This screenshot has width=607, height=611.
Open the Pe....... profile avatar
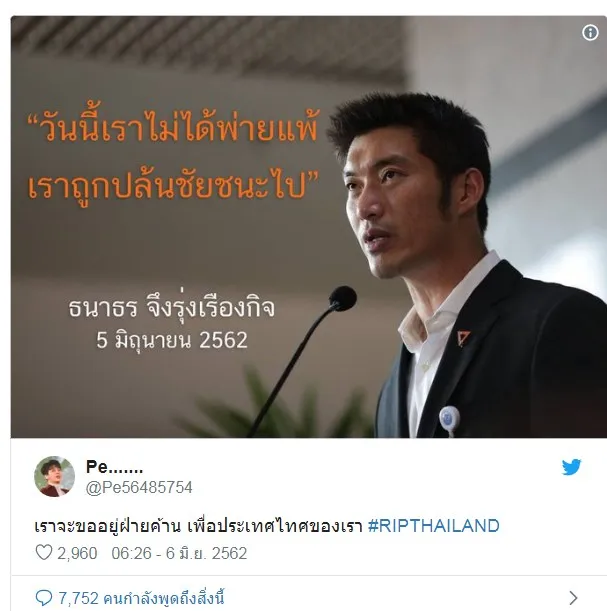tap(54, 476)
